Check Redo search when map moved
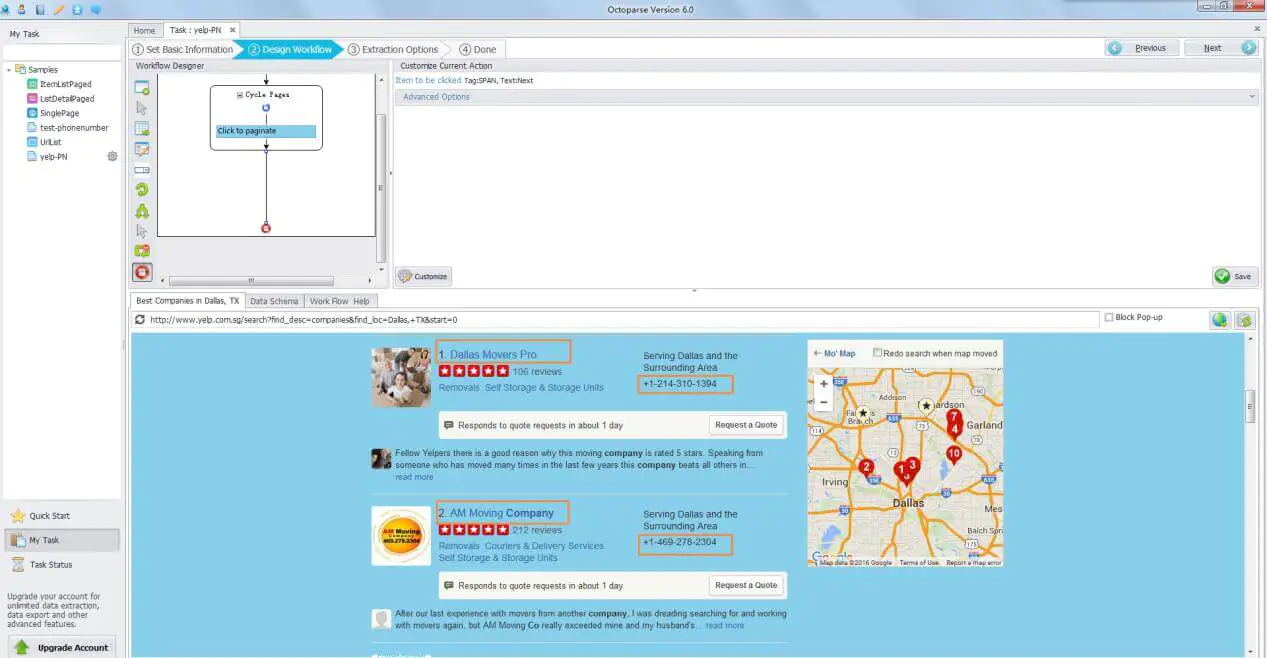Screen dimensions: 1267x658 [x=878, y=352]
